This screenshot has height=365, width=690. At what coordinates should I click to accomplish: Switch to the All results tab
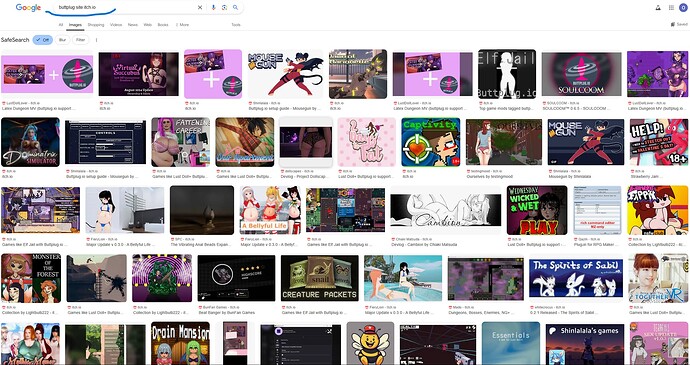point(61,25)
